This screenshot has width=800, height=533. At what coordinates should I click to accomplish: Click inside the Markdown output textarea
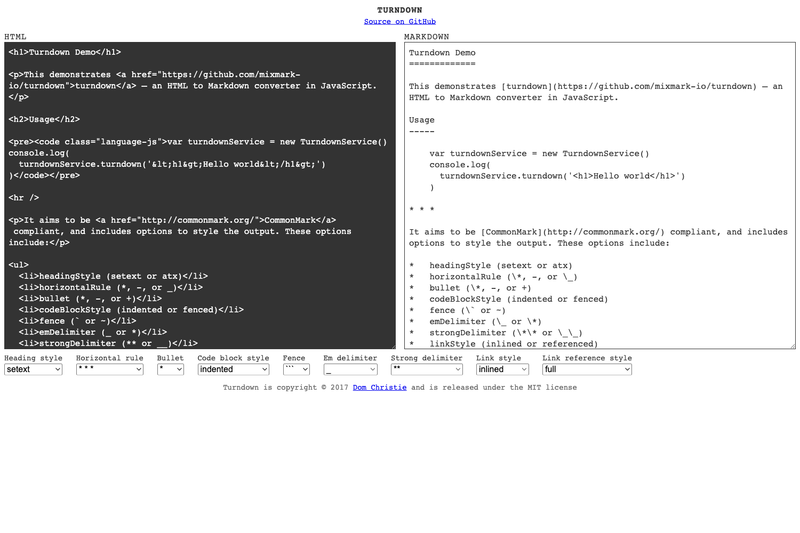point(599,195)
